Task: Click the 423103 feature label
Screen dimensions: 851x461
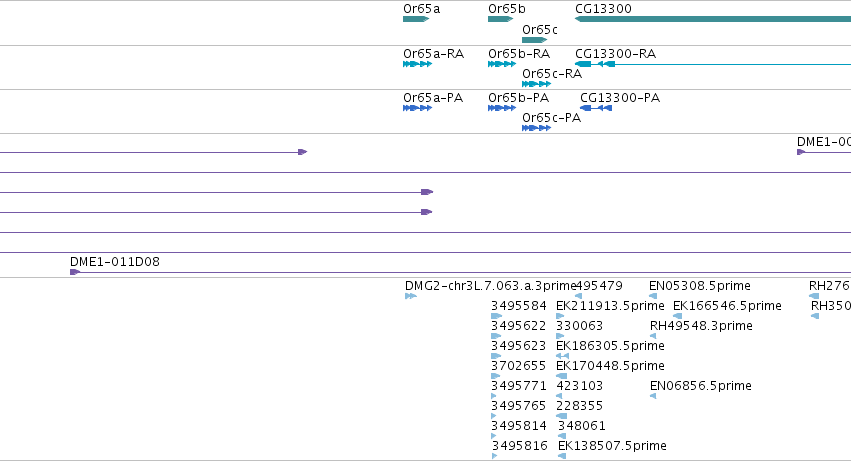Action: (x=580, y=386)
